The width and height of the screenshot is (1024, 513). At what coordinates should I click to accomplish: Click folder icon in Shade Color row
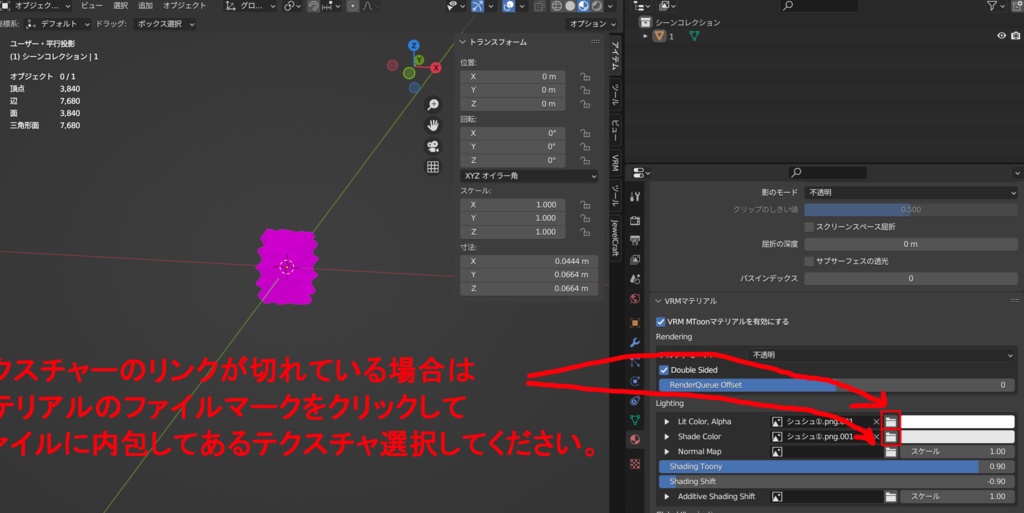[x=891, y=437]
